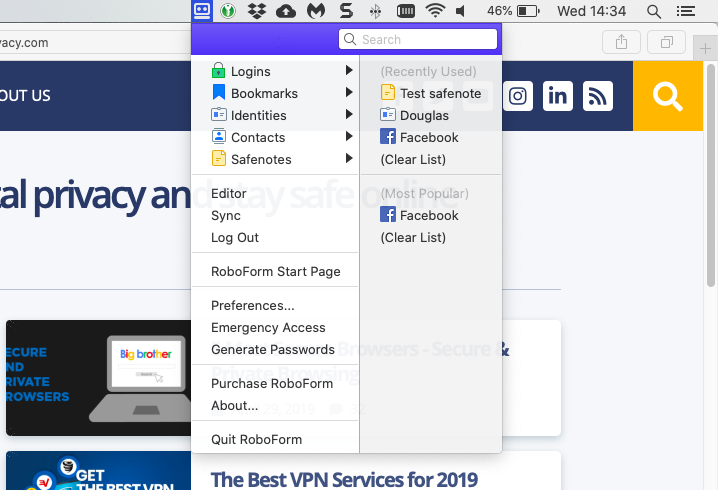Click the RoboForm Search input field
This screenshot has height=490, width=718.
[418, 39]
